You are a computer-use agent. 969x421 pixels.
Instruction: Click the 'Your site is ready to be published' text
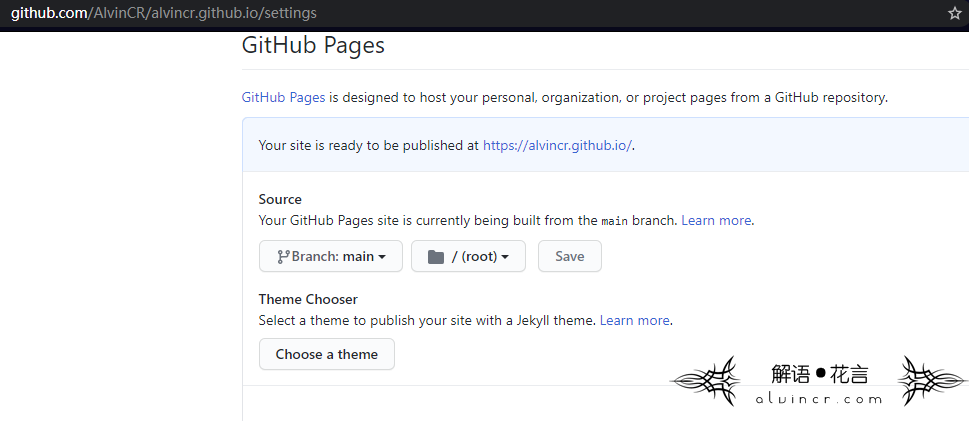pos(369,145)
